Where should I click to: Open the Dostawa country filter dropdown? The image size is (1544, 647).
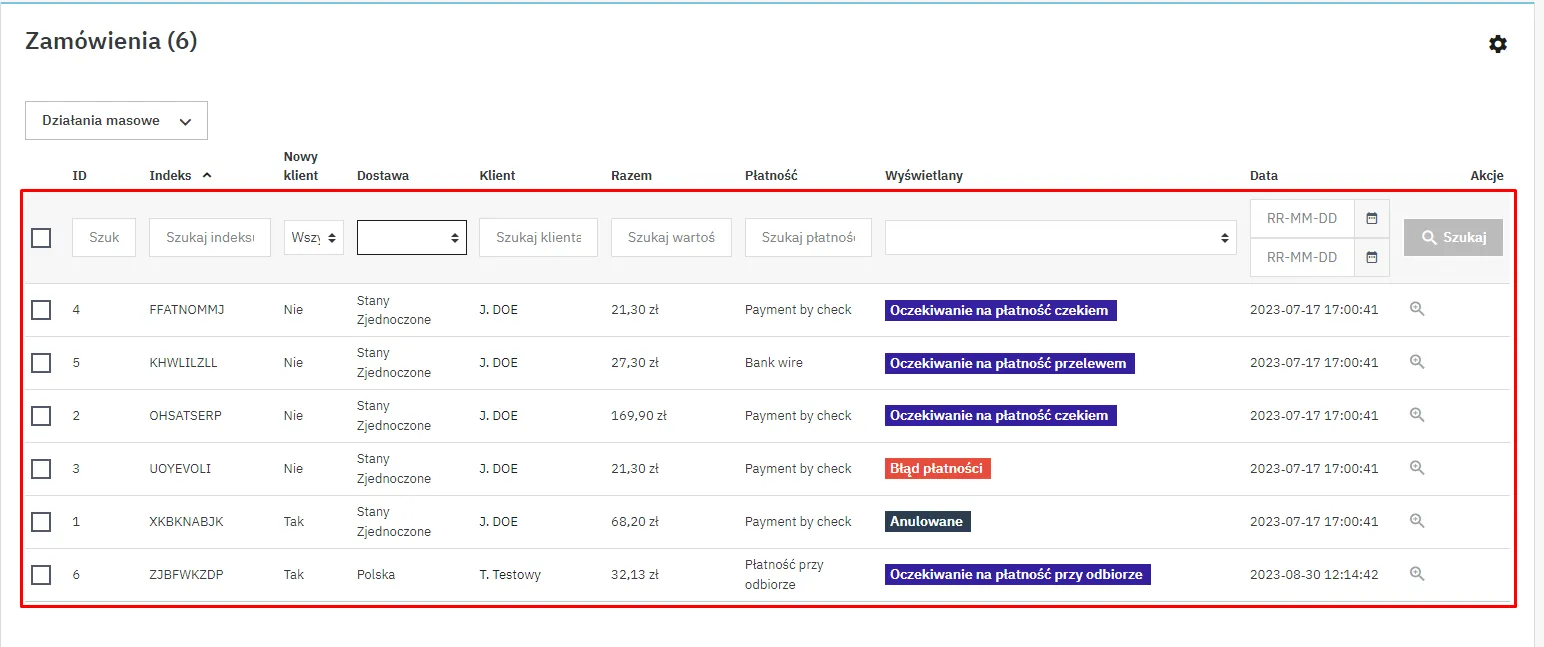411,238
